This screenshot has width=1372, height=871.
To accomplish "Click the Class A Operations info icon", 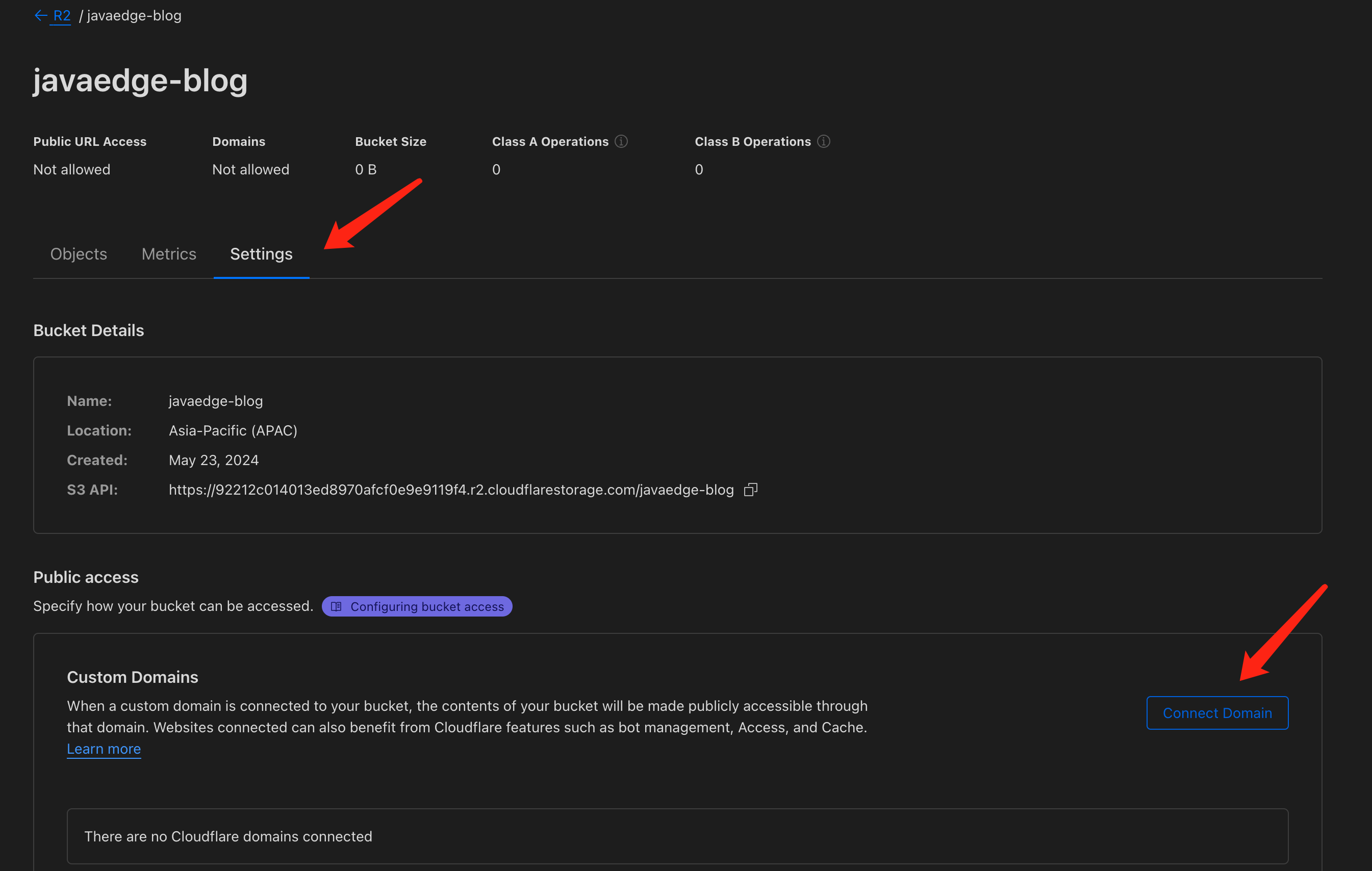I will coord(622,141).
